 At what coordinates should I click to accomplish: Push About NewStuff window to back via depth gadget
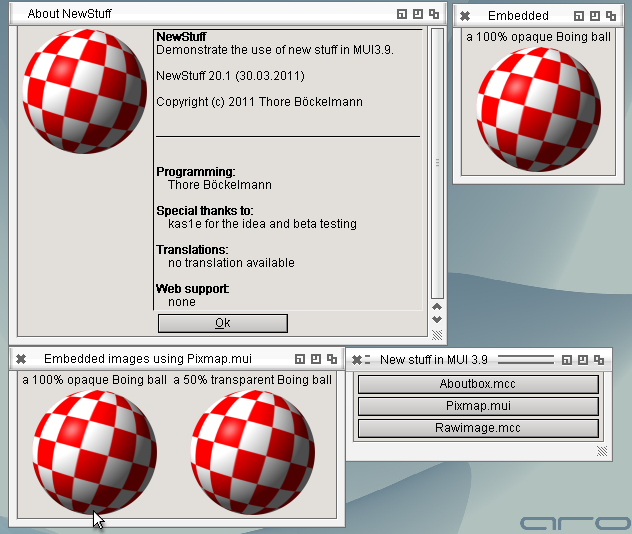(x=433, y=14)
